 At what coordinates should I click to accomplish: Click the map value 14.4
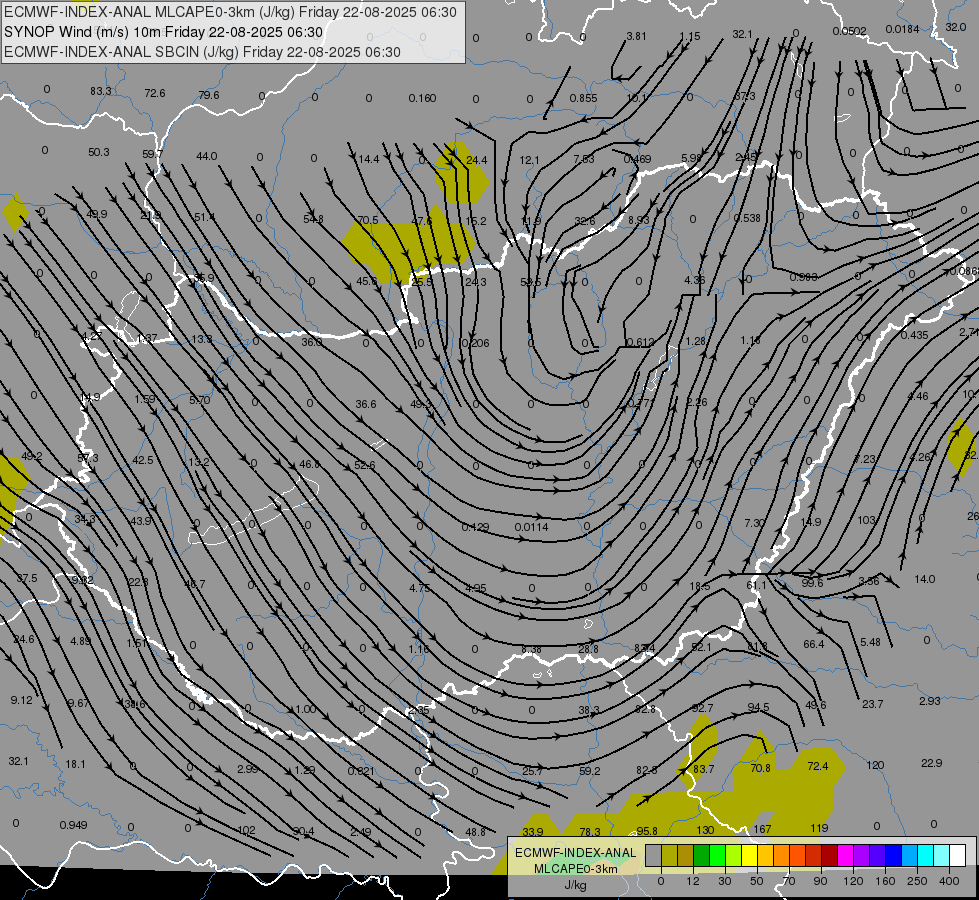click(368, 159)
